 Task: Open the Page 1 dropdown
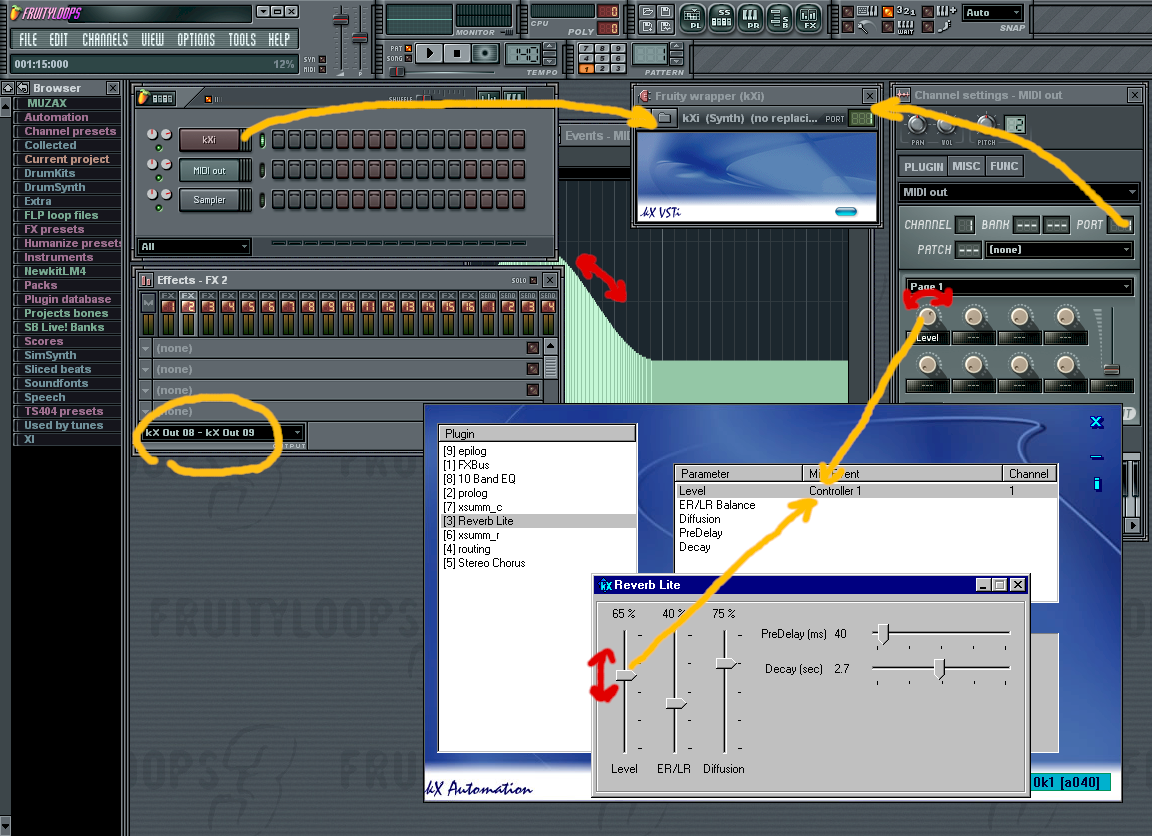[x=1019, y=287]
